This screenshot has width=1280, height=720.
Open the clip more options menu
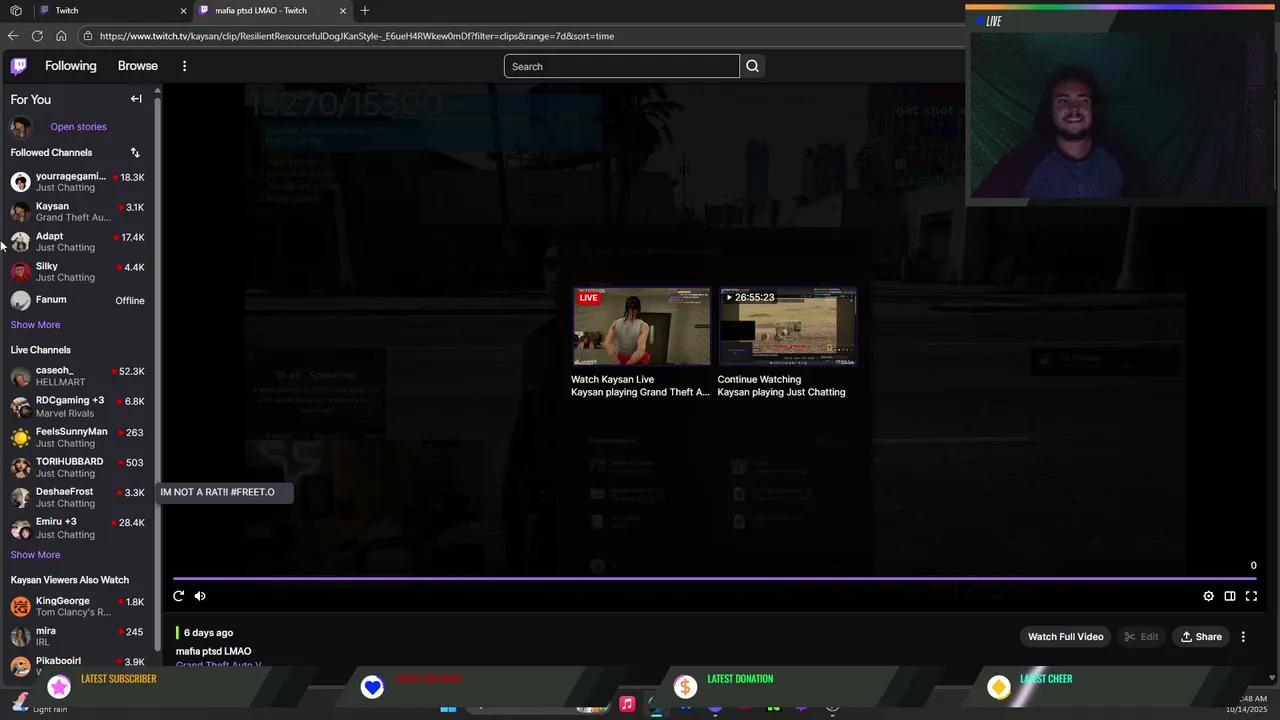(x=1243, y=637)
